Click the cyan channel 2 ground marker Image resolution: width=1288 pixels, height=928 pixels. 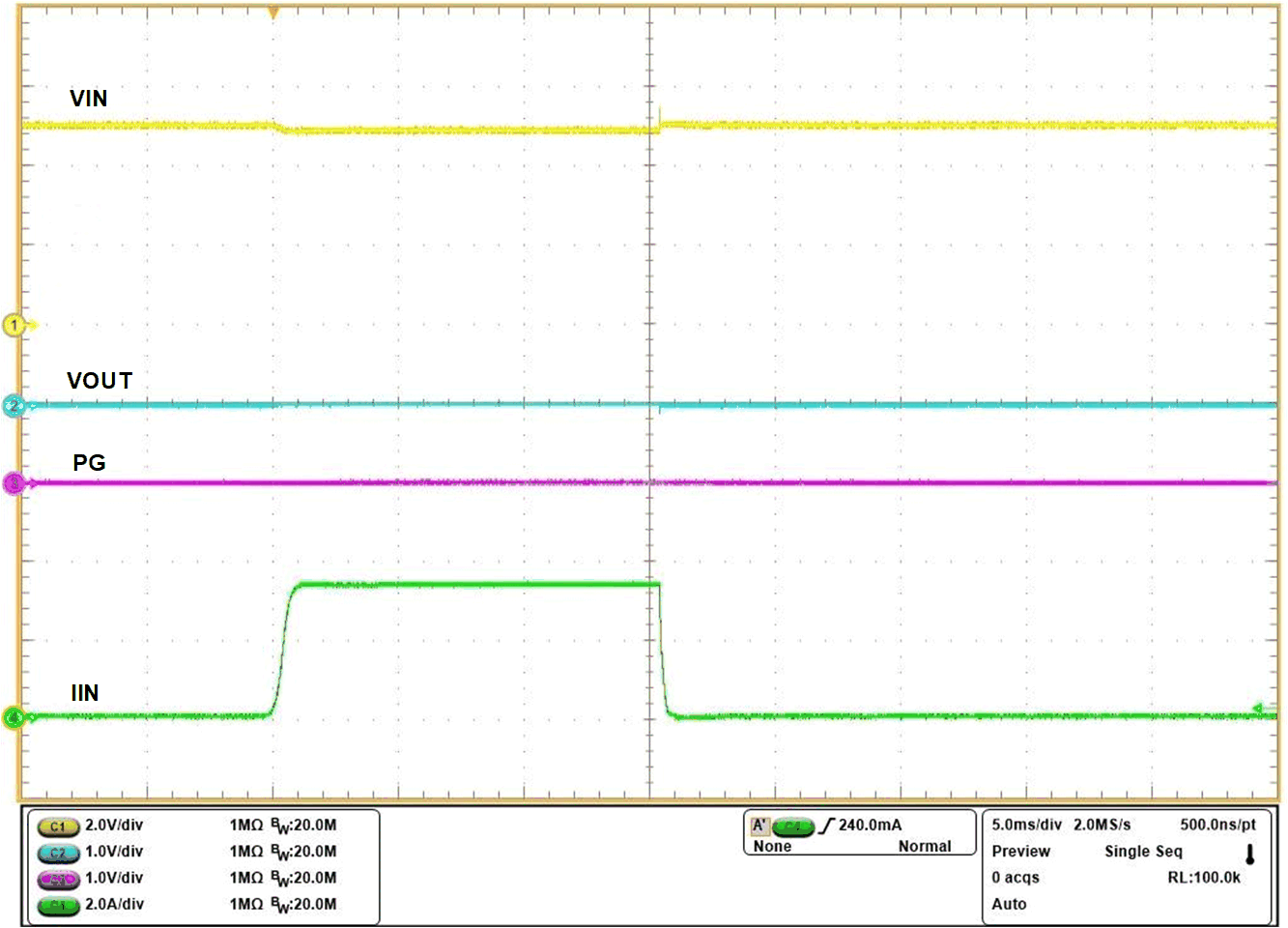(14, 405)
